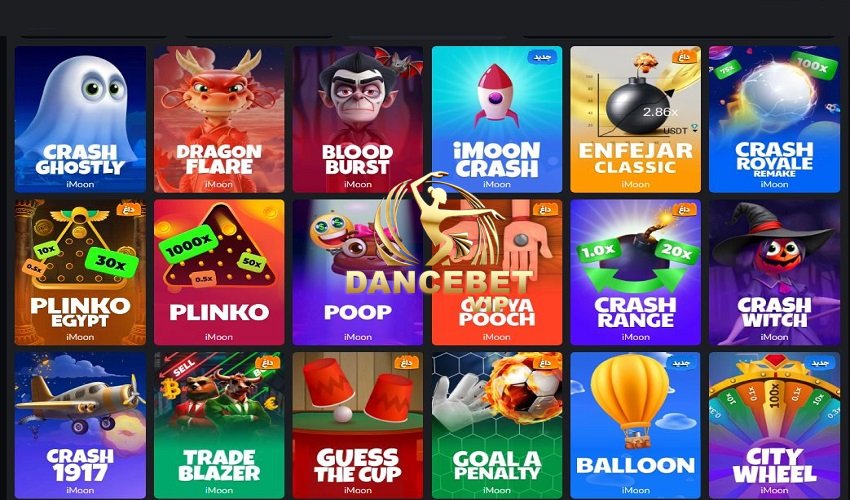Screen dimensions: 850x500
Task: Open the Crash Ghostly game tile
Action: 80,119
